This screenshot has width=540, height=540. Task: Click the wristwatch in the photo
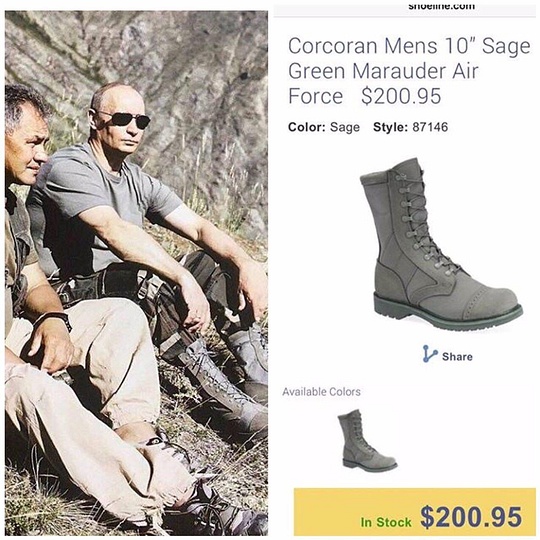tap(55, 319)
